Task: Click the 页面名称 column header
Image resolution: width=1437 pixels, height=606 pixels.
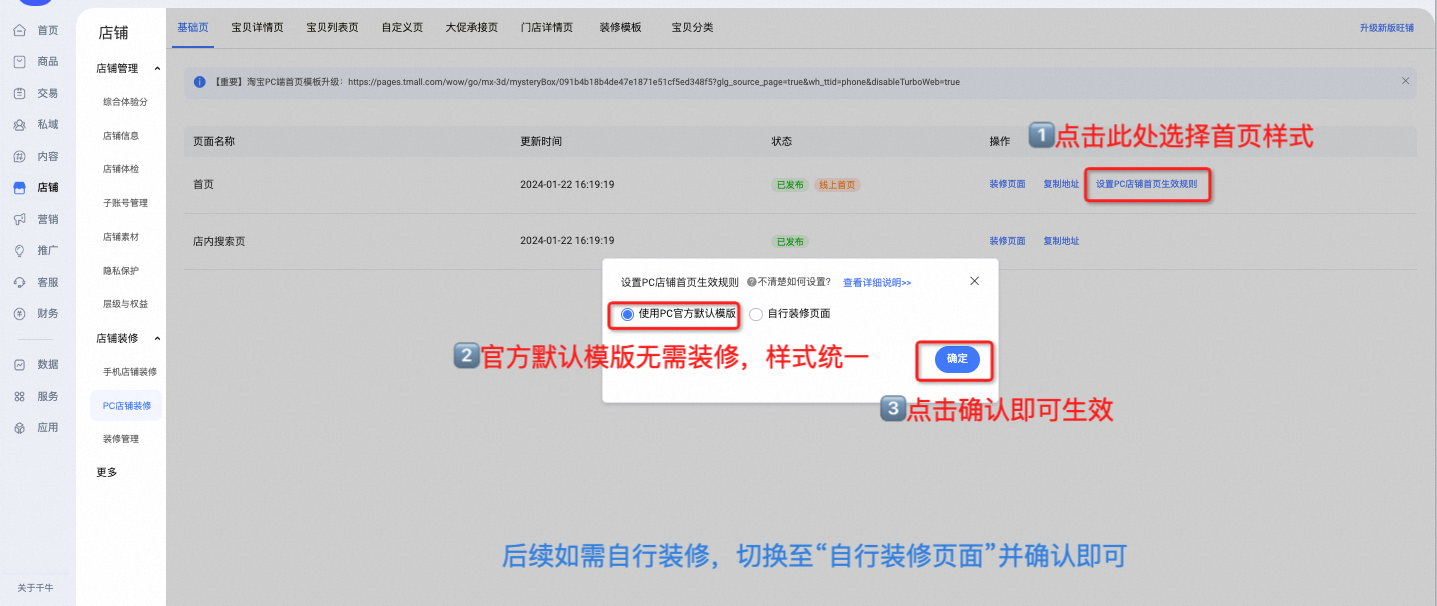Action: click(x=213, y=142)
